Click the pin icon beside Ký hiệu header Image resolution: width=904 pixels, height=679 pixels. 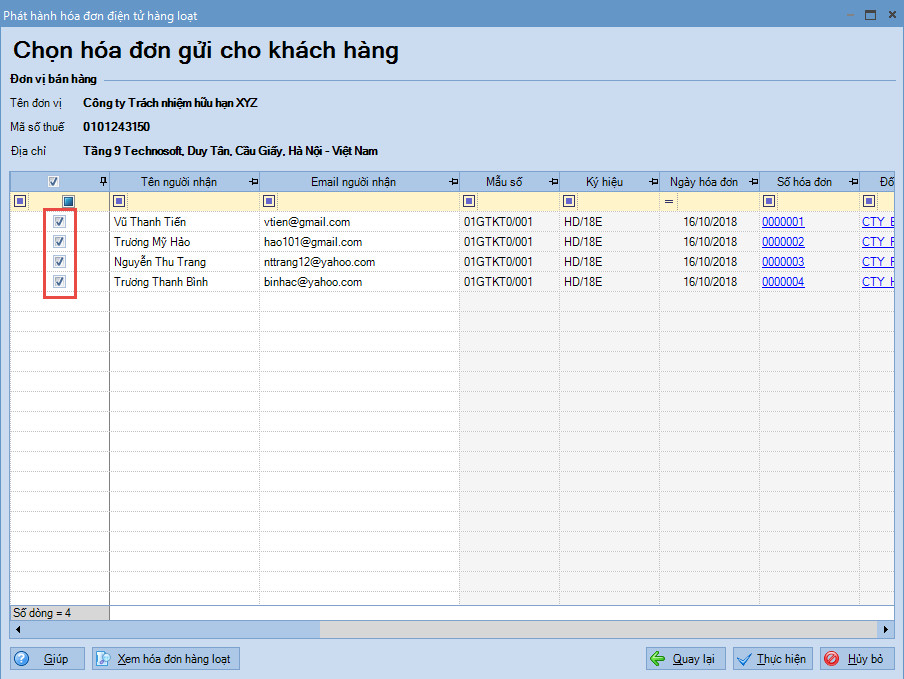pyautogui.click(x=654, y=181)
